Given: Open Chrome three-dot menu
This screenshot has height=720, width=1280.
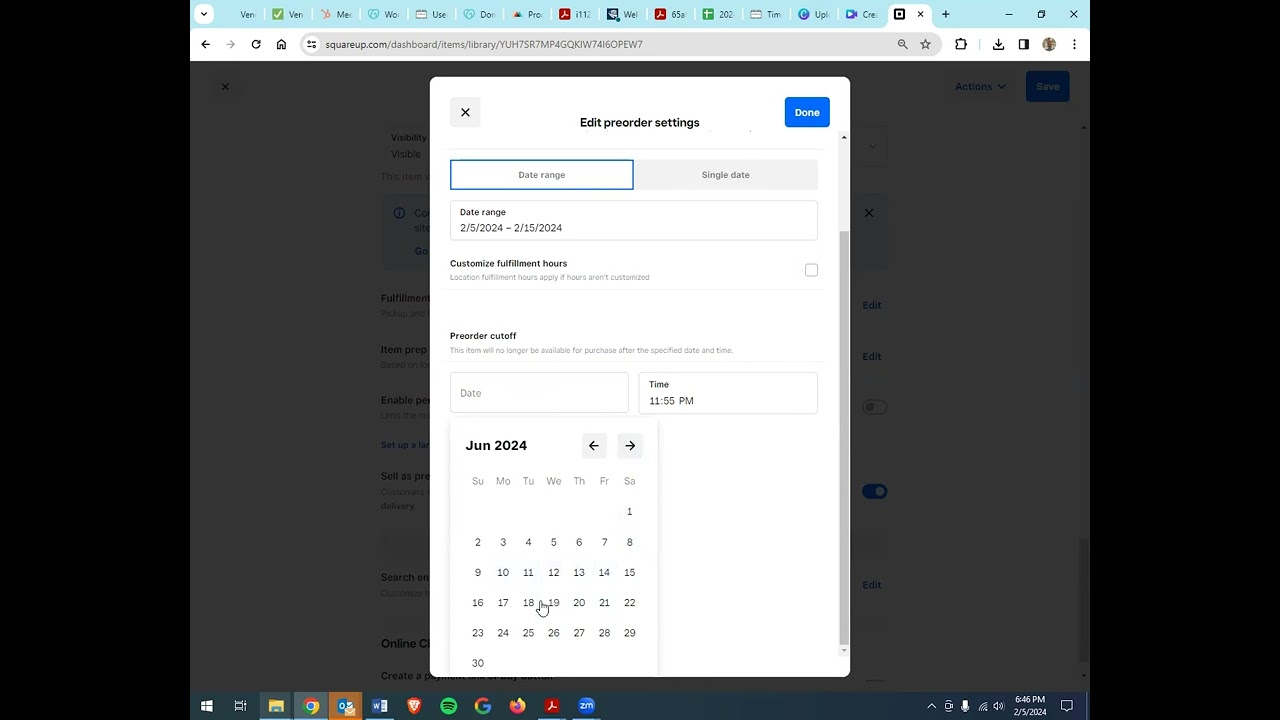Looking at the screenshot, I should [x=1074, y=44].
